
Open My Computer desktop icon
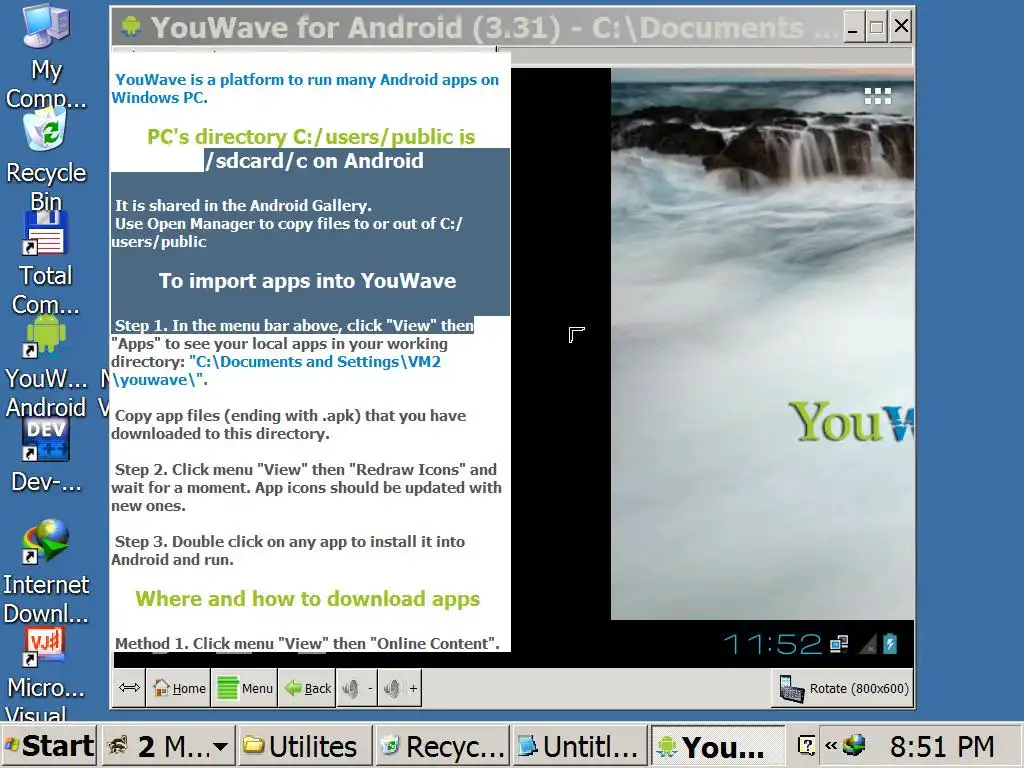tap(46, 56)
